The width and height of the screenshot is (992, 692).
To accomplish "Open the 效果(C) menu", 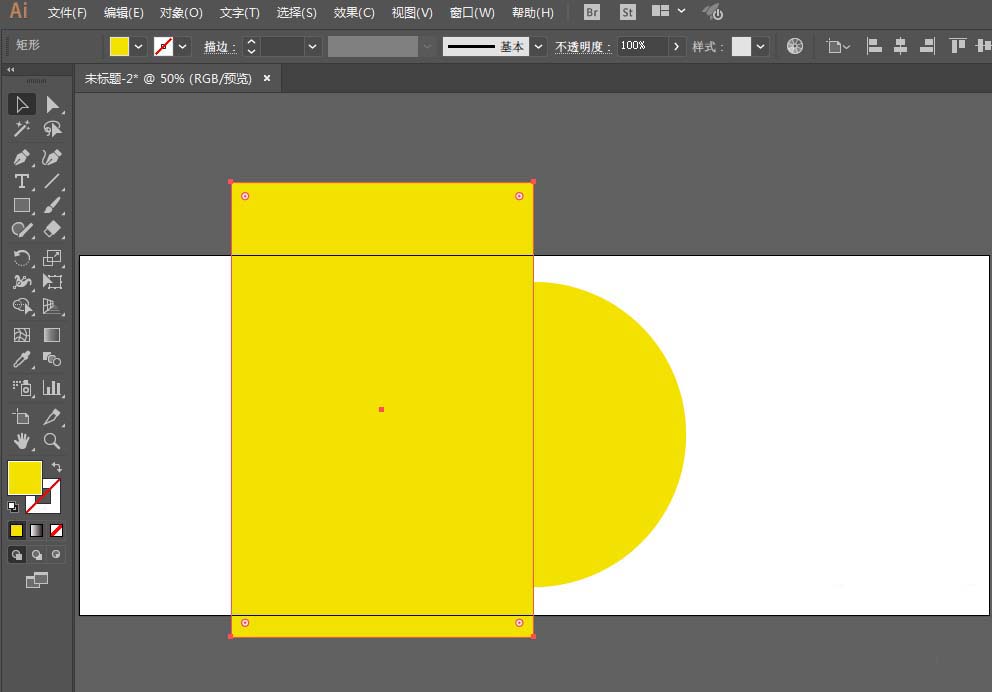I will [354, 13].
